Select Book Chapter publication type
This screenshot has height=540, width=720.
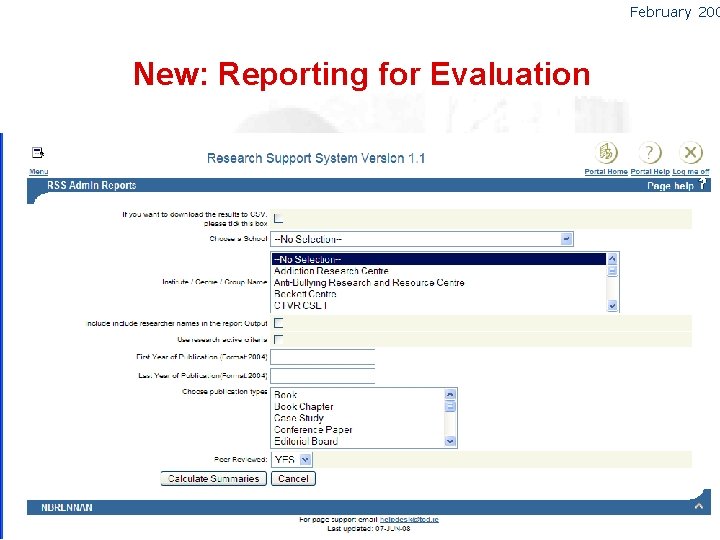(x=358, y=406)
